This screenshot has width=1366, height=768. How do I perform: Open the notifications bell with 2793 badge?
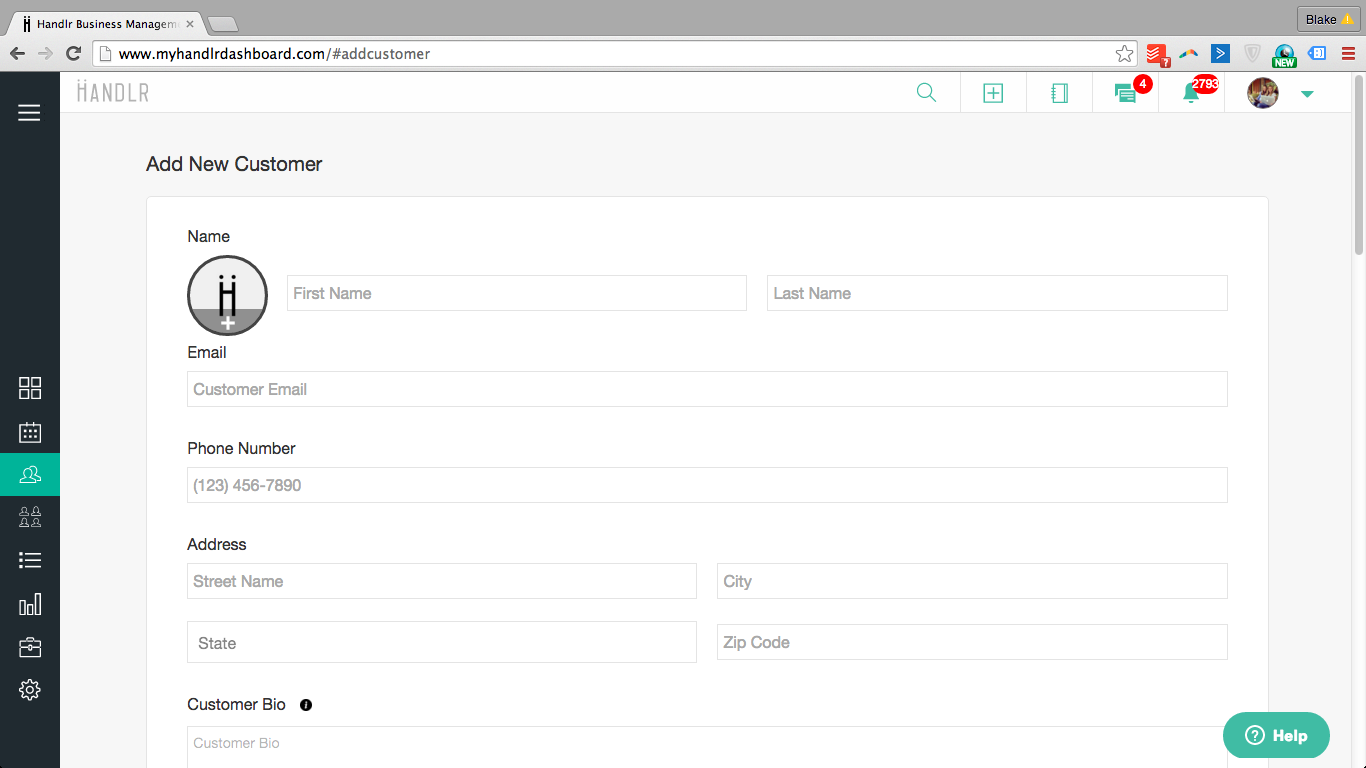pyautogui.click(x=1191, y=93)
